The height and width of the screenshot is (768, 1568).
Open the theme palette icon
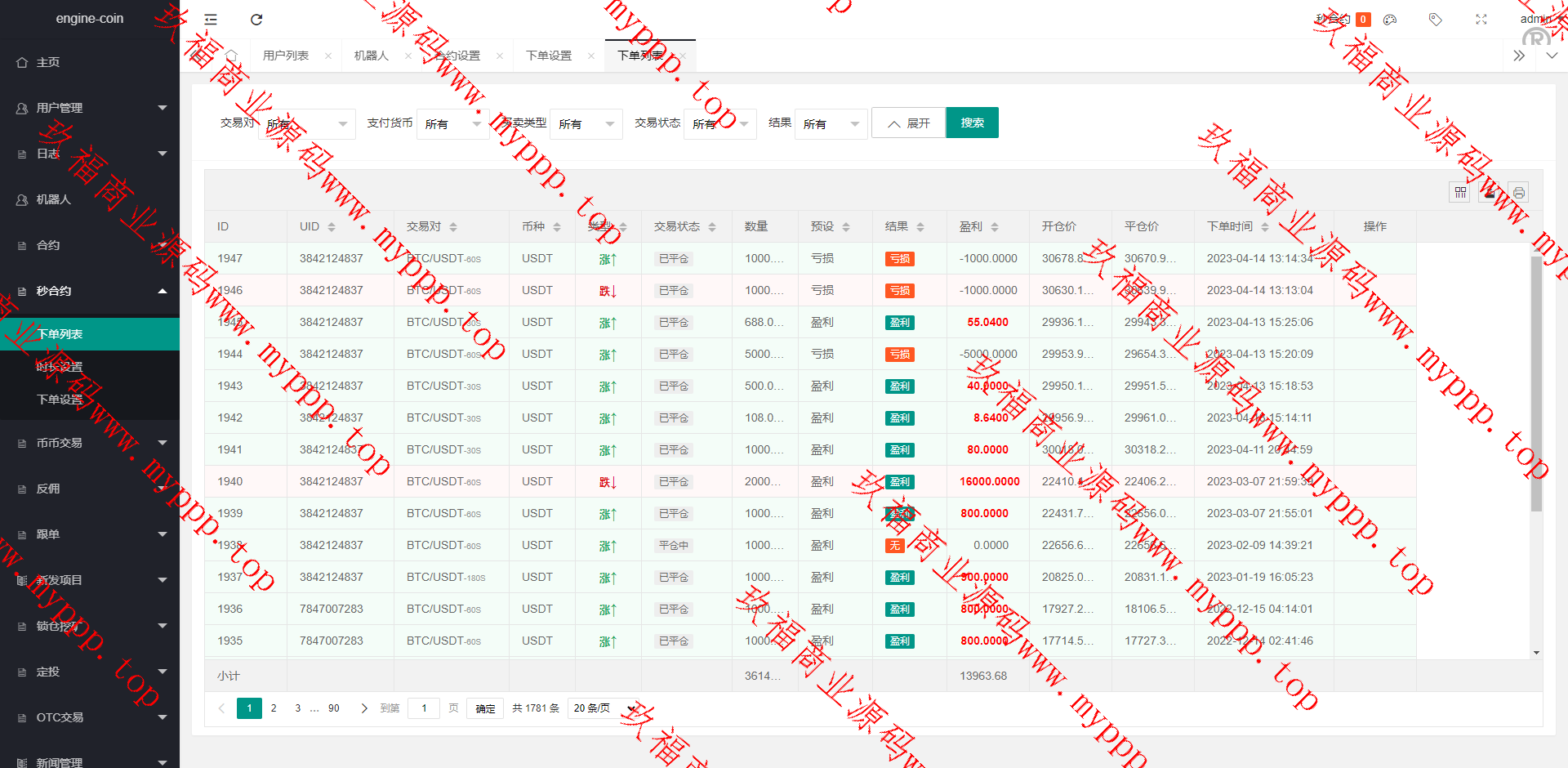click(x=1390, y=20)
